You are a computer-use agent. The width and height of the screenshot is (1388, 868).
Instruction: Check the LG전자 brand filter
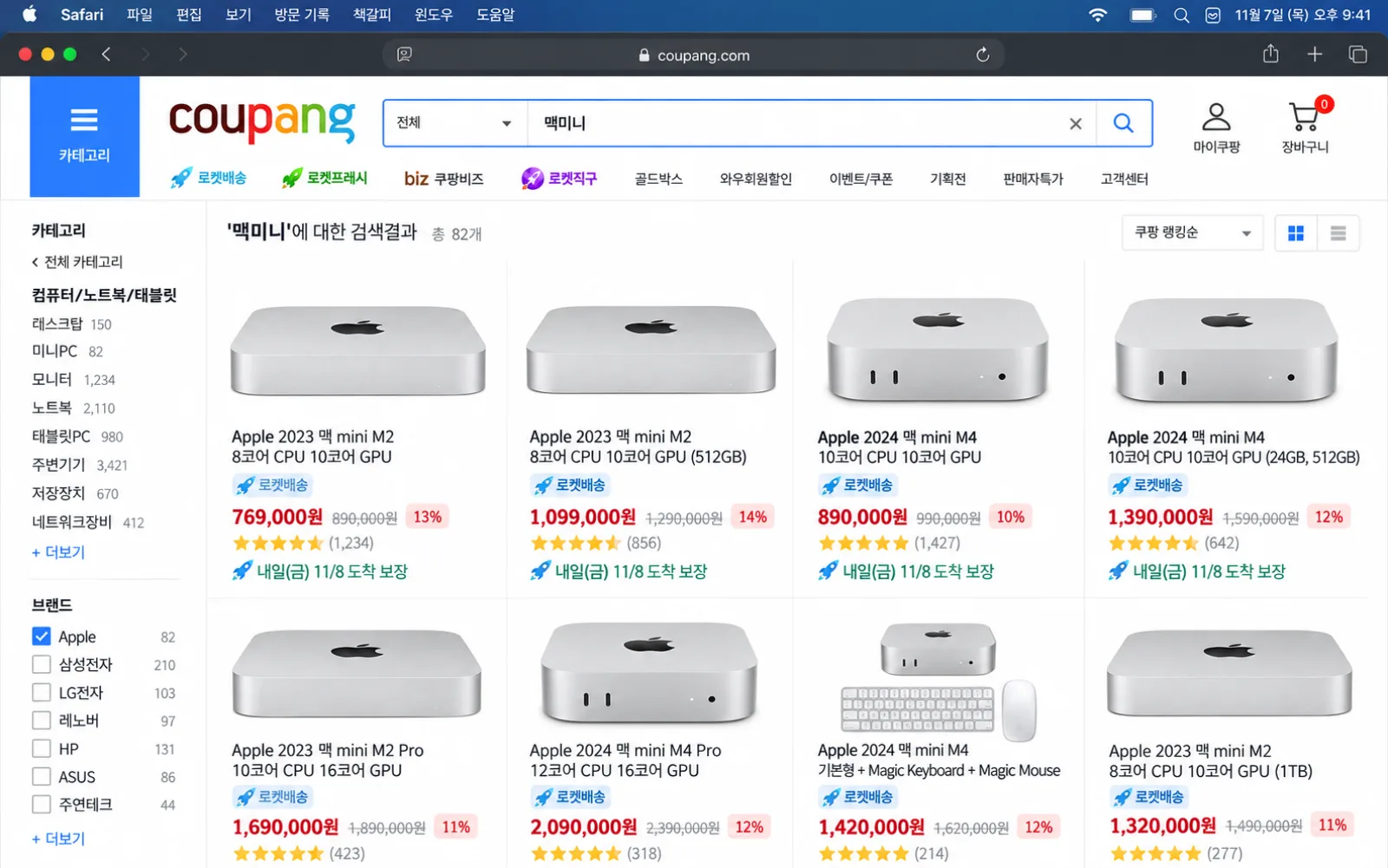tap(42, 693)
